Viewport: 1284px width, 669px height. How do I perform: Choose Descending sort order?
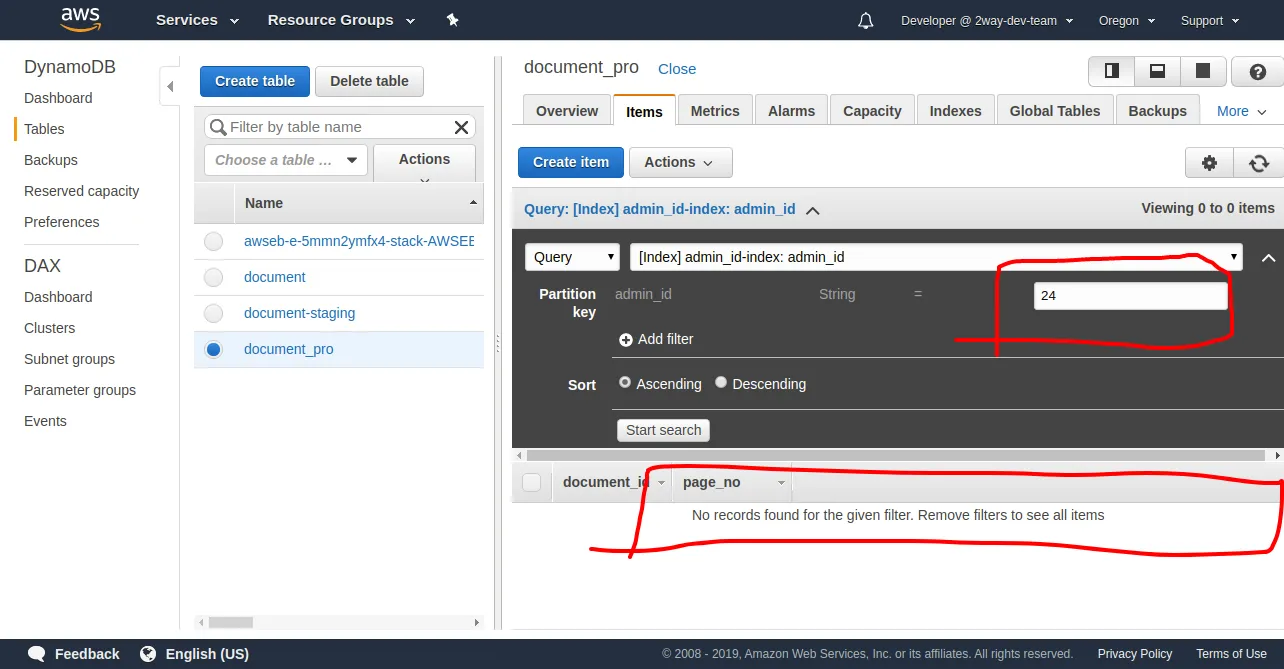coord(721,383)
